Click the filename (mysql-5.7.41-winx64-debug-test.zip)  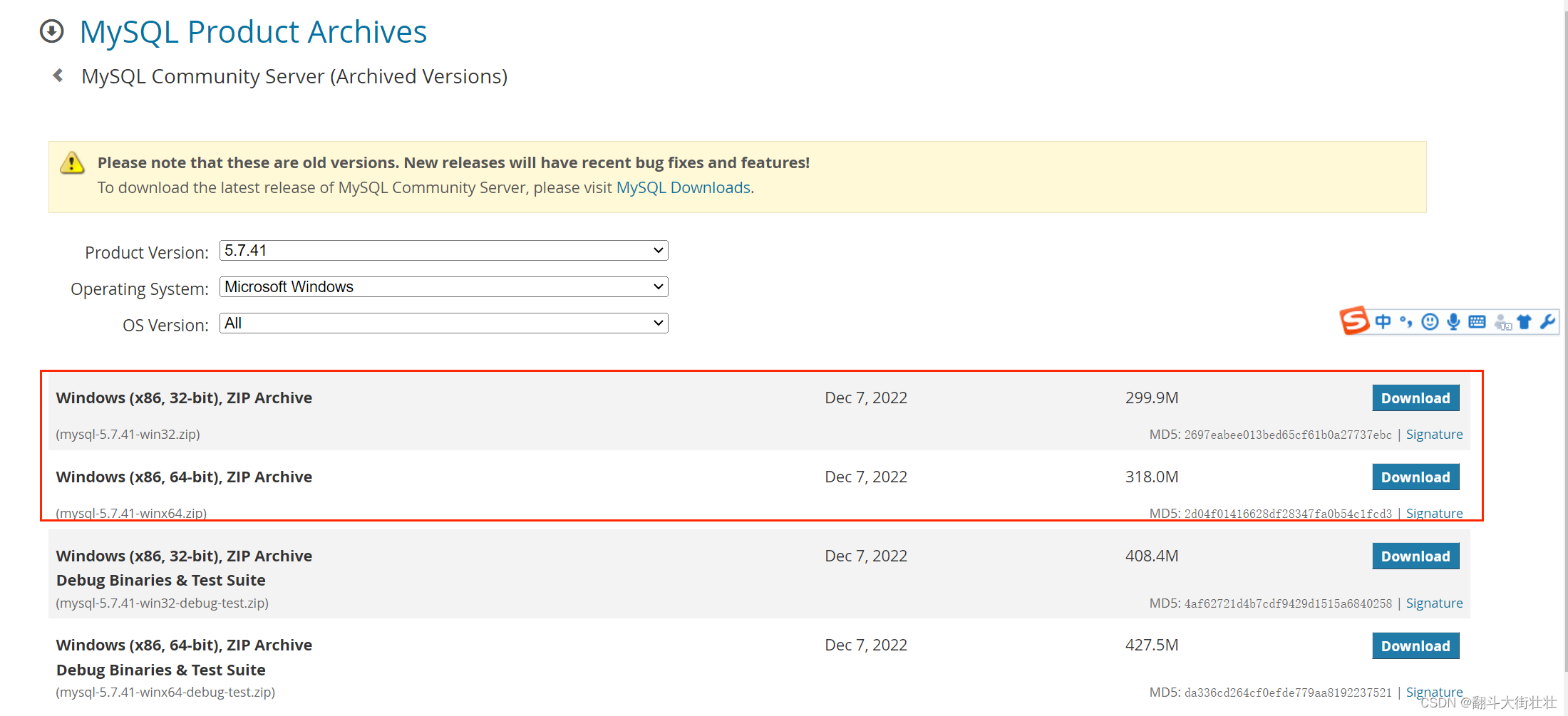pyautogui.click(x=165, y=692)
